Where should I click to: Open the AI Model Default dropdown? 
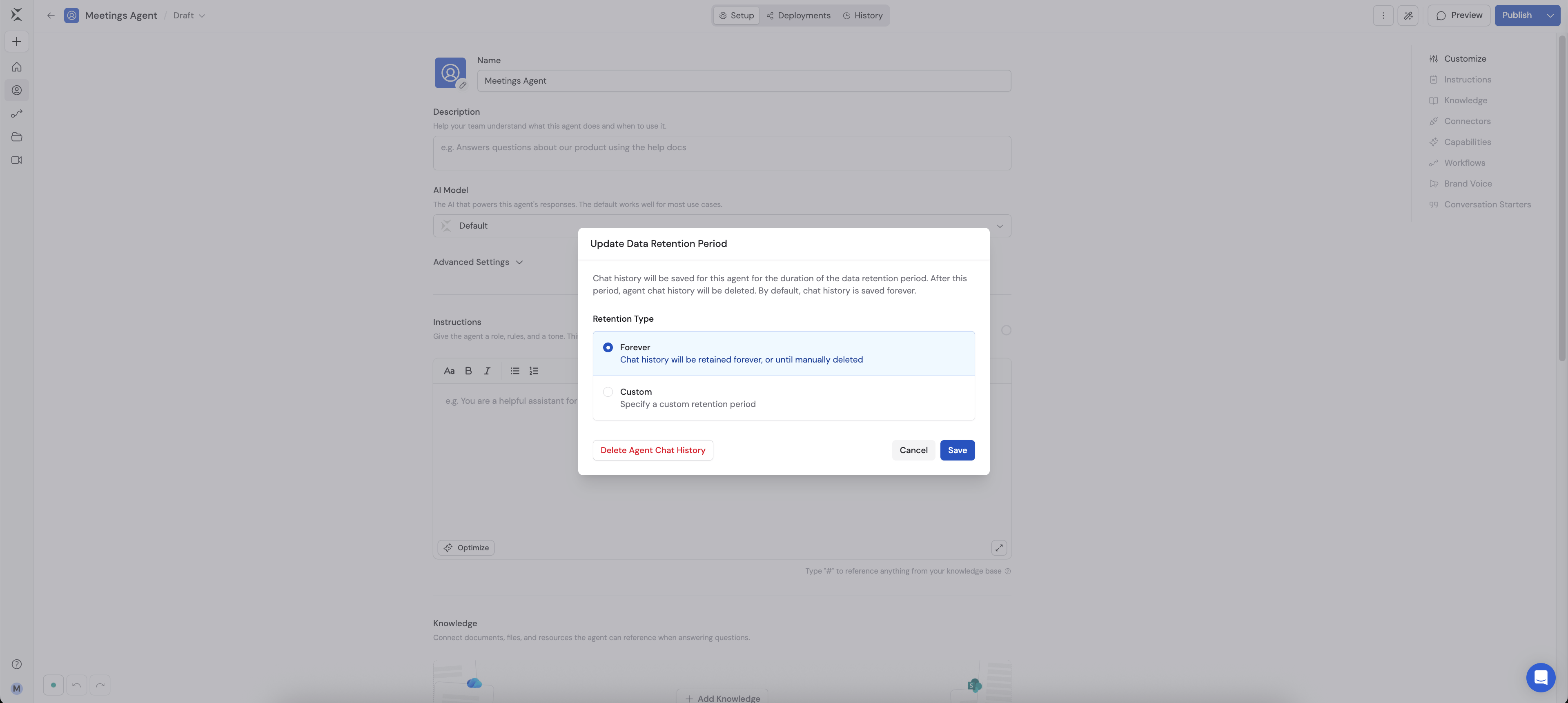coord(722,226)
